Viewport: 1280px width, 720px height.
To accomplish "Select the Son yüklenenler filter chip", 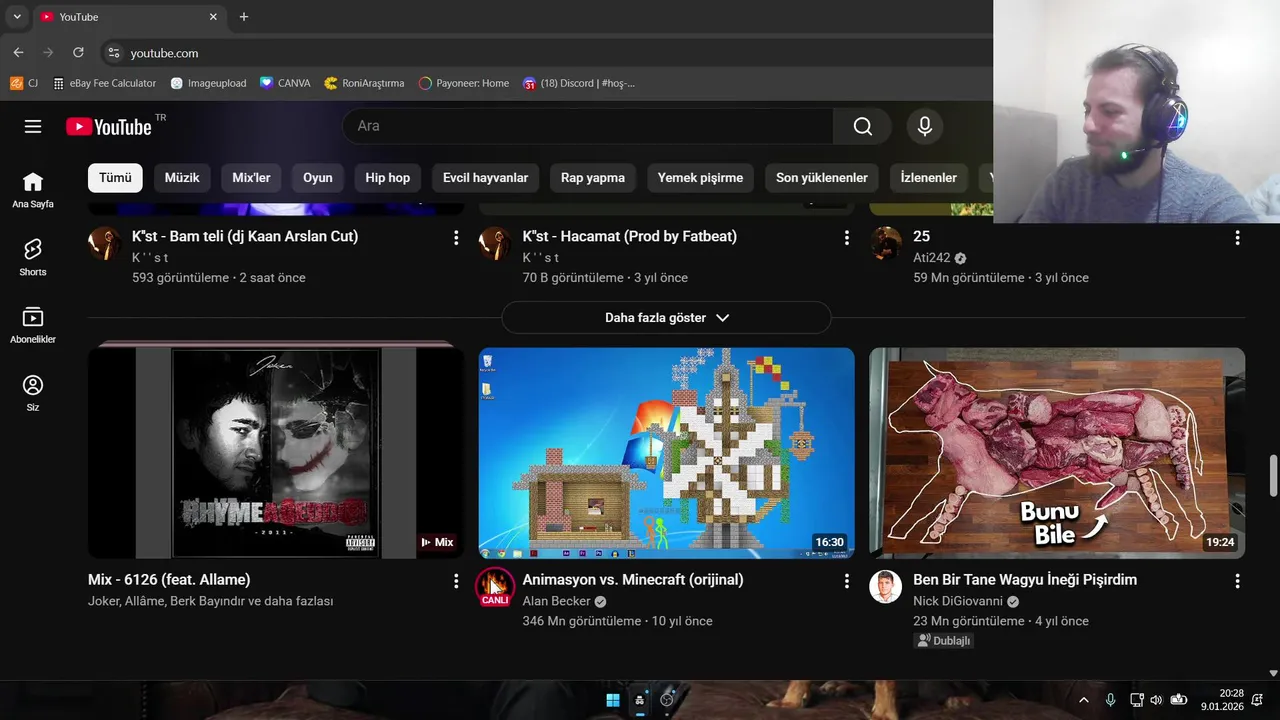I will click(x=822, y=178).
